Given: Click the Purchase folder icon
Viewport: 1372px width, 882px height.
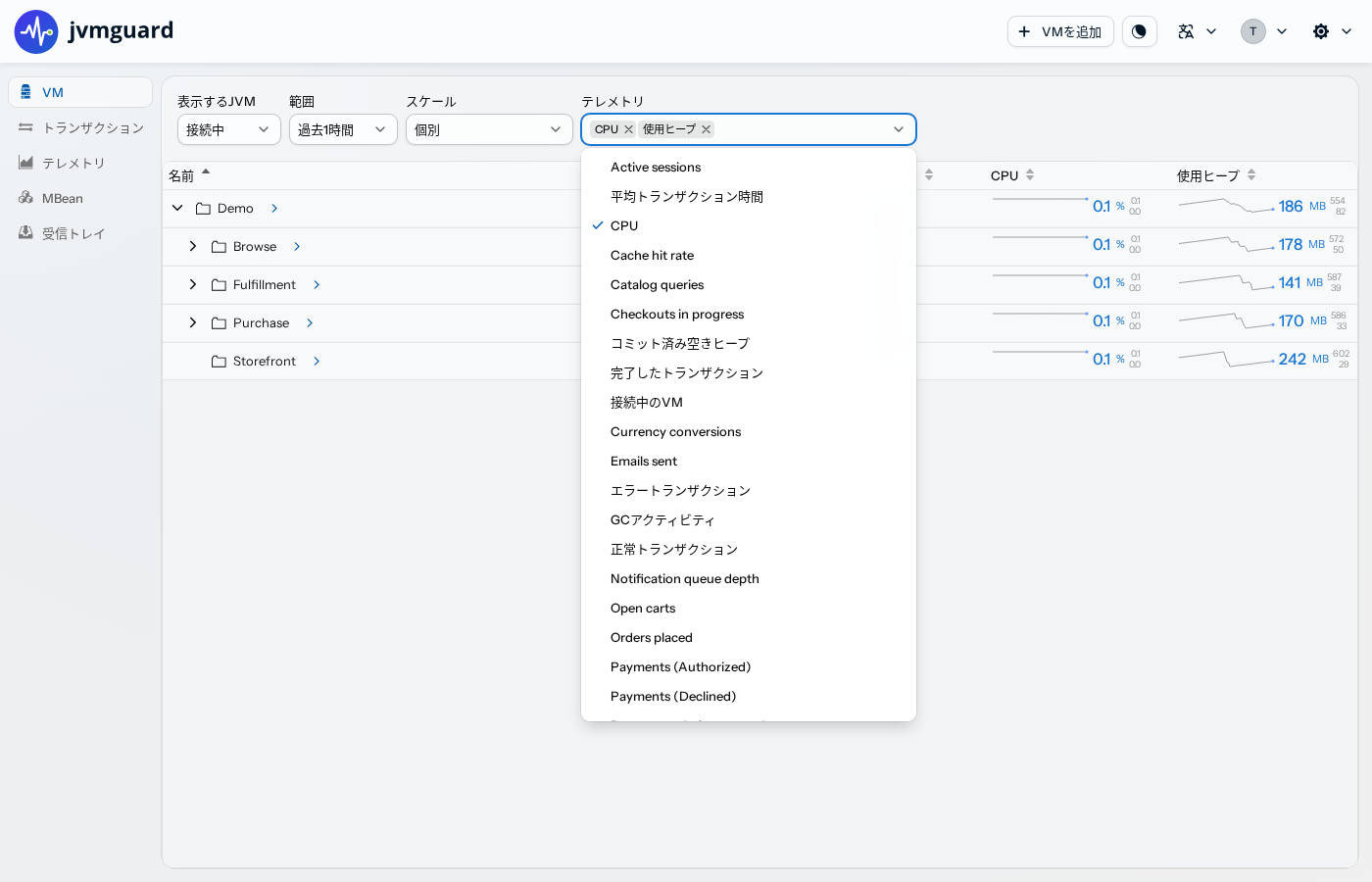Looking at the screenshot, I should (219, 323).
